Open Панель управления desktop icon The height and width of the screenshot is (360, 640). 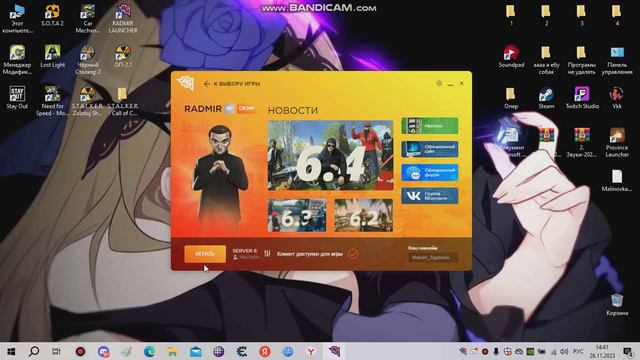tap(617, 60)
